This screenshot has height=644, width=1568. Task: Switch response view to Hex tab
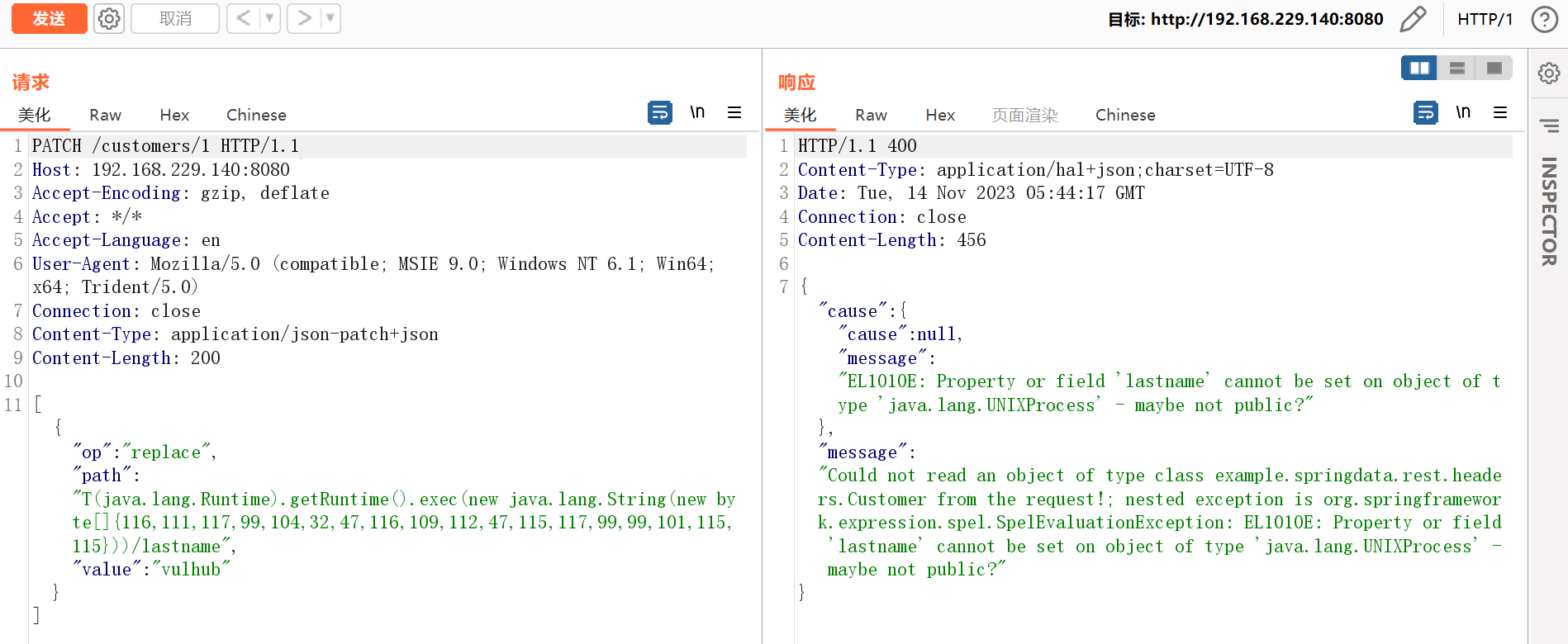940,115
